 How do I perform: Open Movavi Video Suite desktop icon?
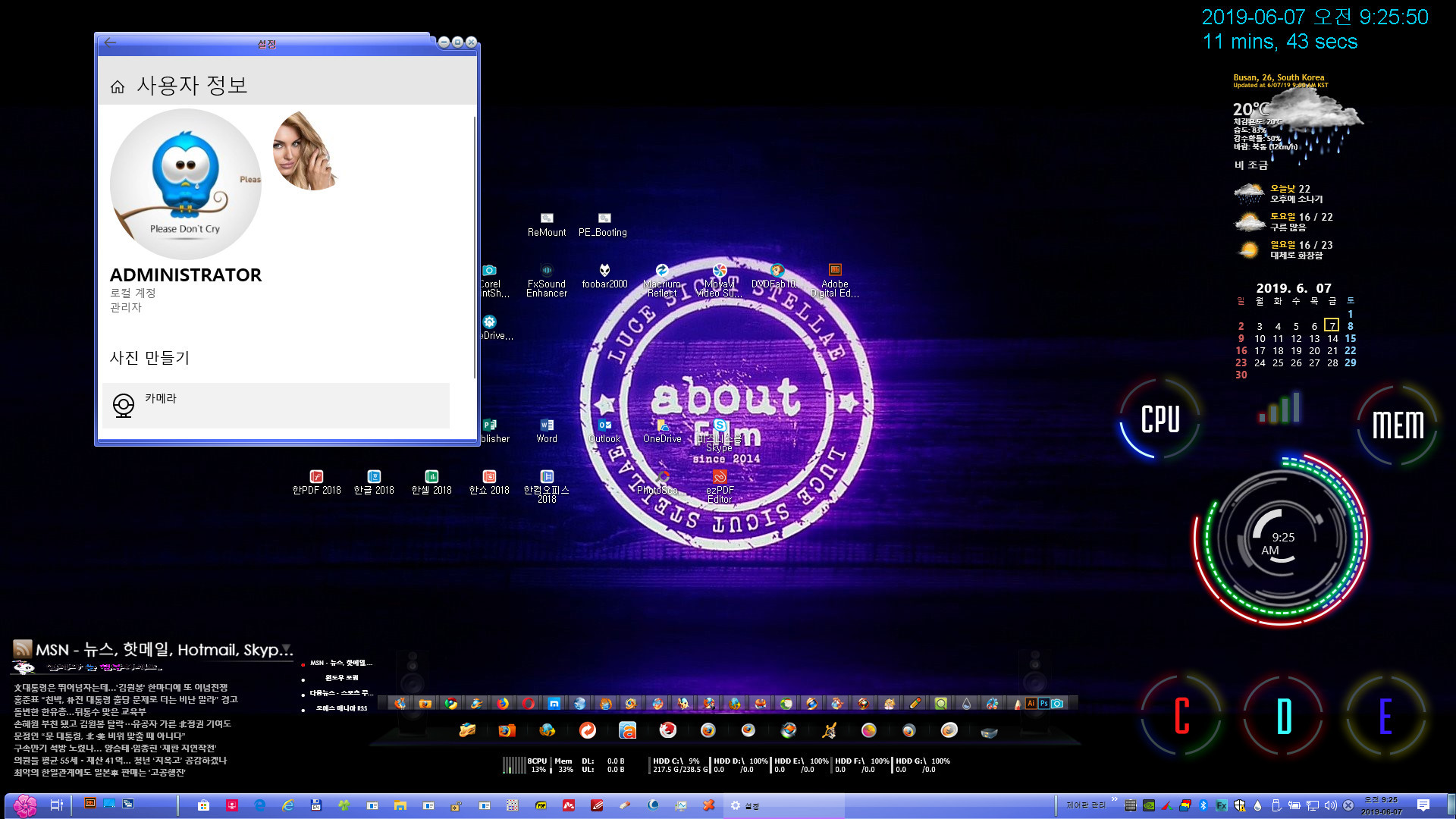[x=720, y=280]
